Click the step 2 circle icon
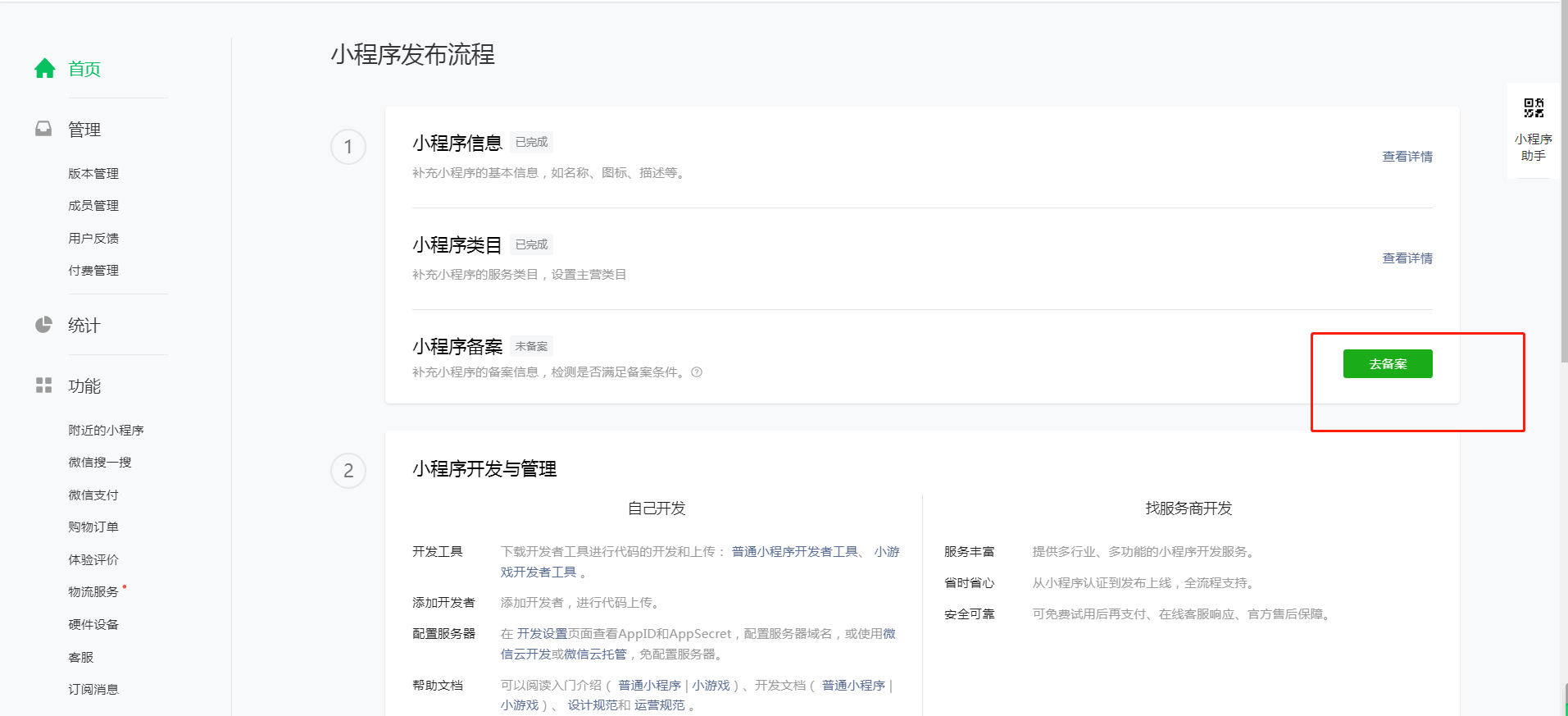Image resolution: width=1568 pixels, height=716 pixels. 348,471
